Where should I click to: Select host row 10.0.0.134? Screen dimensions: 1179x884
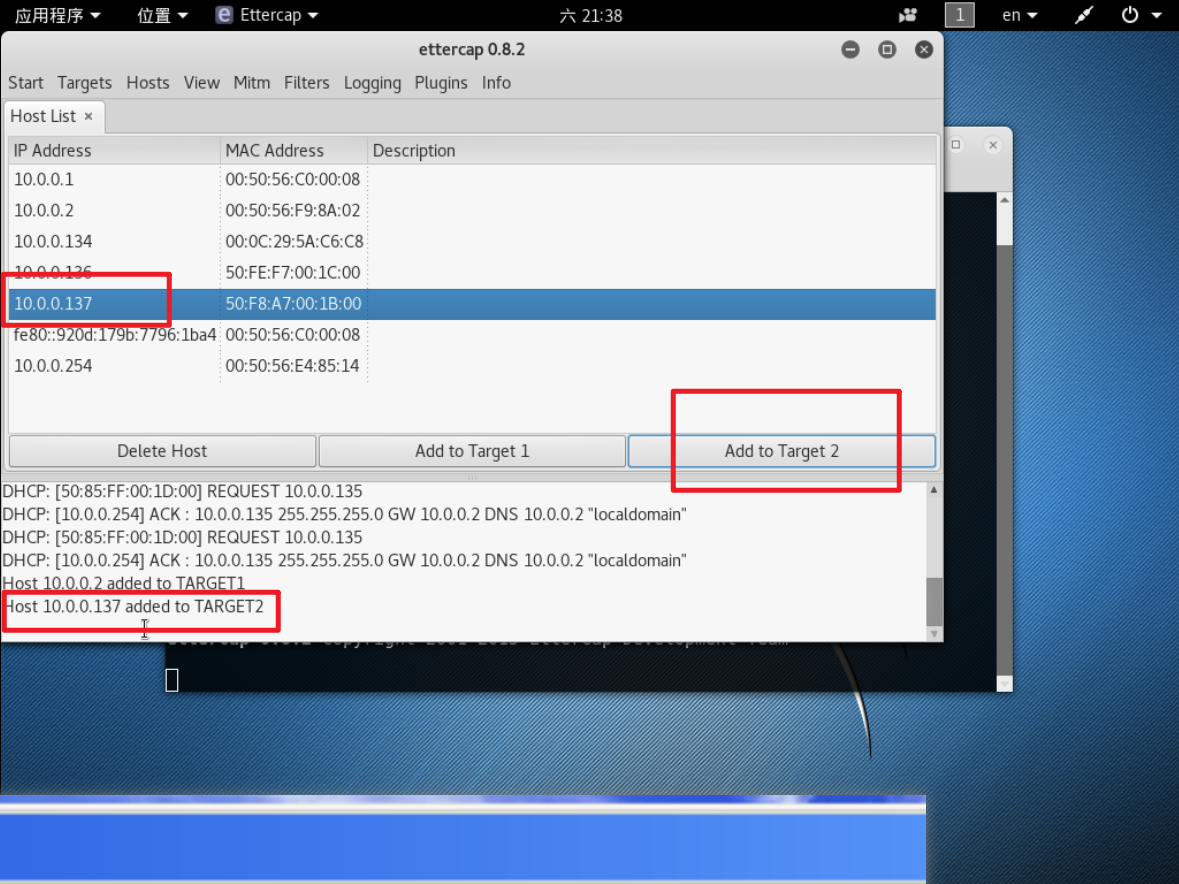pos(472,241)
